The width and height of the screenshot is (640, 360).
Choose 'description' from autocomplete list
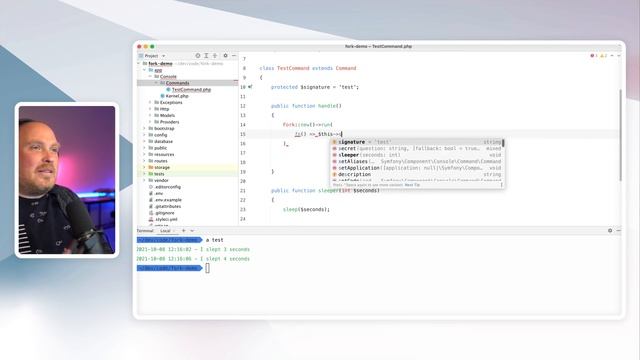417,174
